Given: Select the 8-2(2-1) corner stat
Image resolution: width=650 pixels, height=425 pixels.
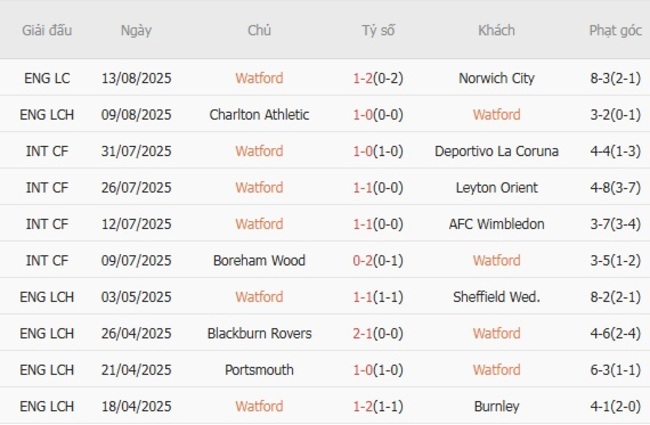Looking at the screenshot, I should click(615, 297).
